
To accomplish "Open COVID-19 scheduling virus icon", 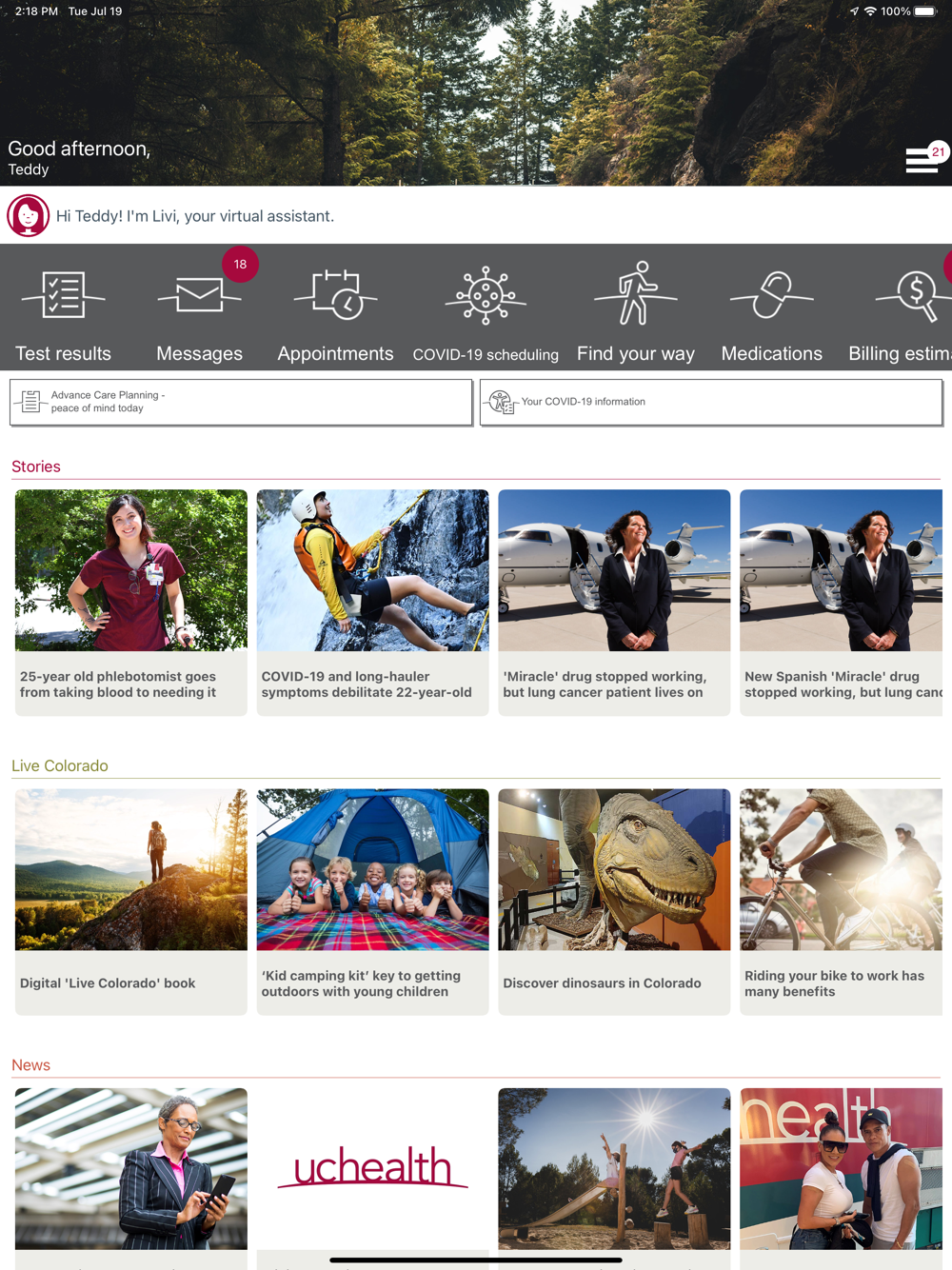I will click(x=486, y=295).
